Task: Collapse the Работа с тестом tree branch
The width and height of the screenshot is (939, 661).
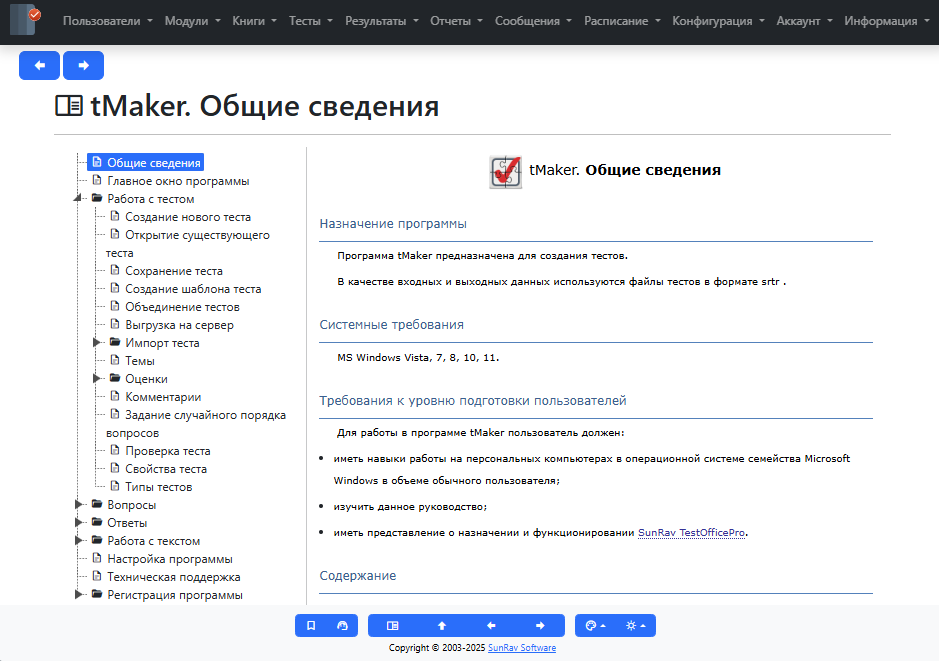Action: click(79, 198)
